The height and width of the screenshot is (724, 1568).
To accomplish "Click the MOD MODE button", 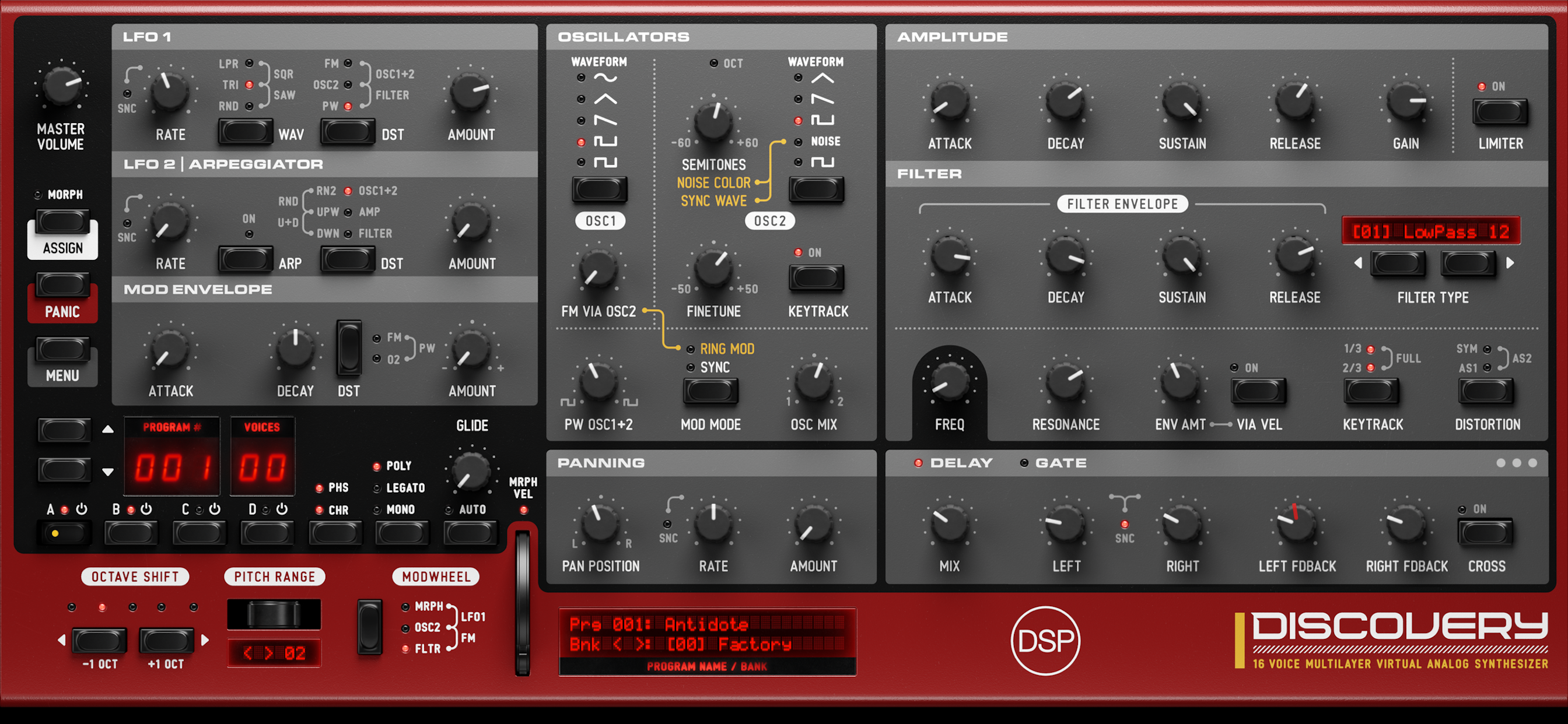I will (710, 391).
